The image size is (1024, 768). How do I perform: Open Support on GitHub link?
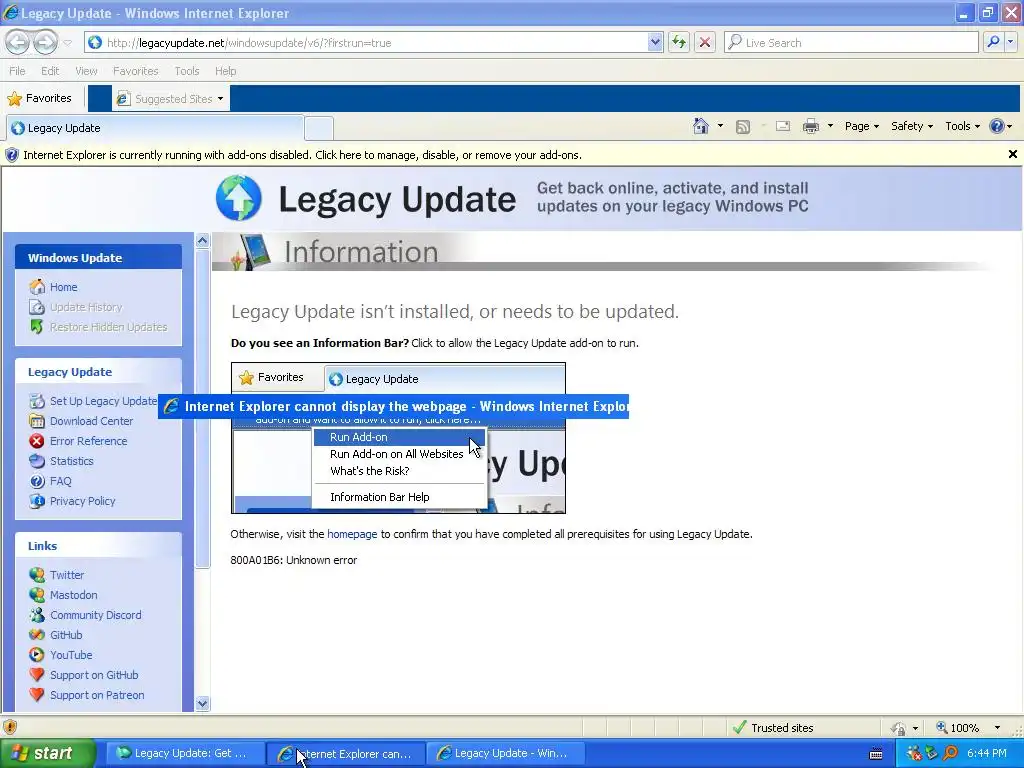tap(94, 675)
